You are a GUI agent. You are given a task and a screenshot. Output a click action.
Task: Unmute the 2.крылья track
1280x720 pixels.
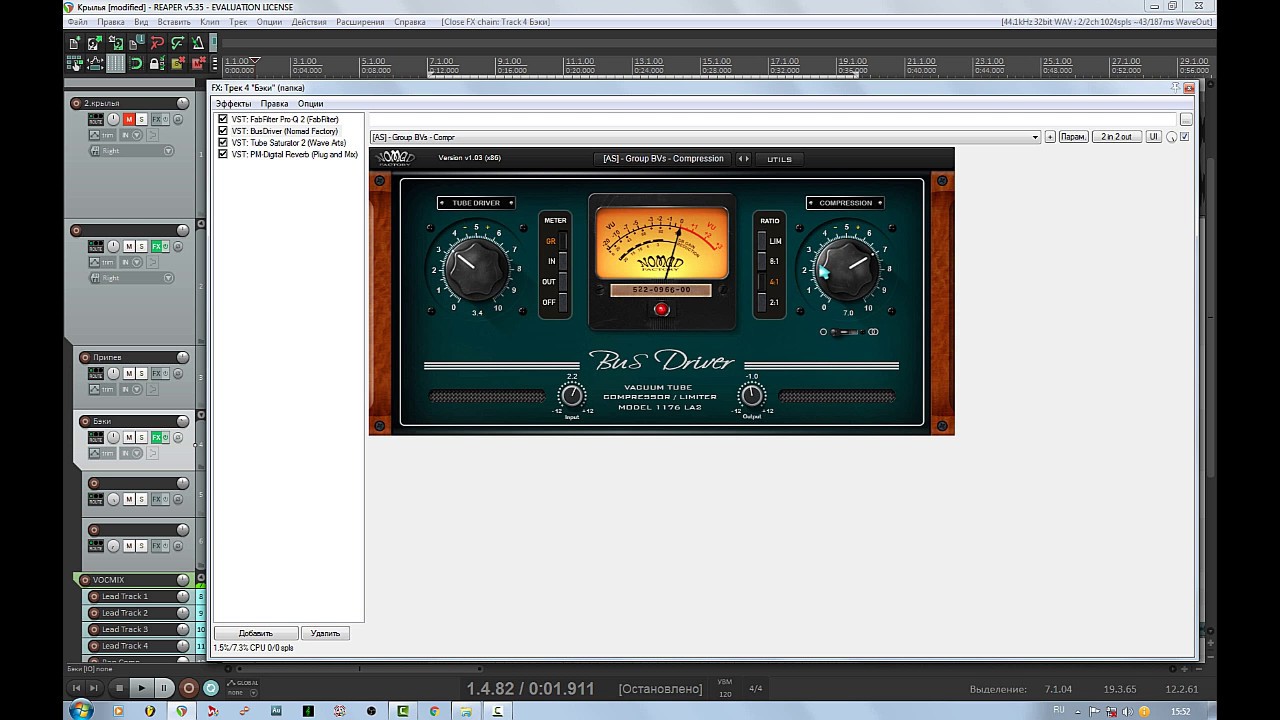click(129, 119)
